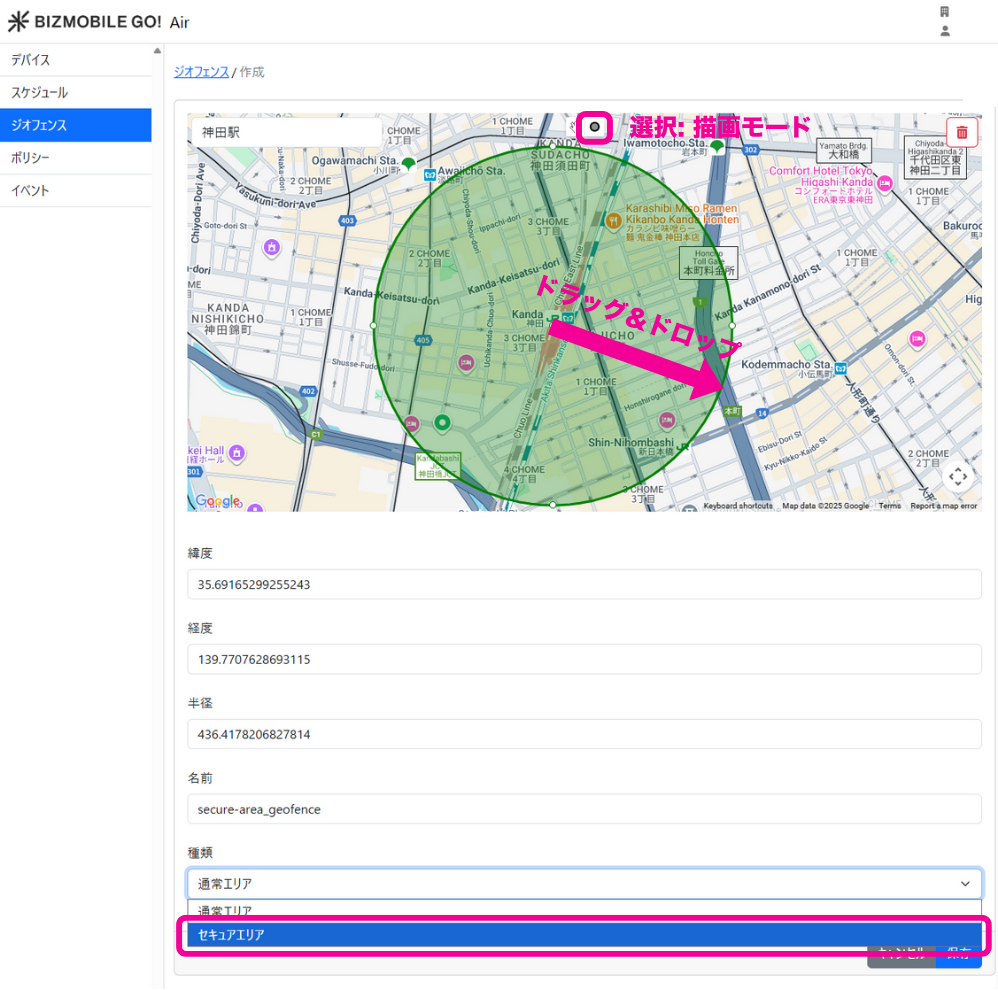This screenshot has width=998, height=990.
Task: Click the Comfort Hotel Tokyo map marker
Action: 885,183
